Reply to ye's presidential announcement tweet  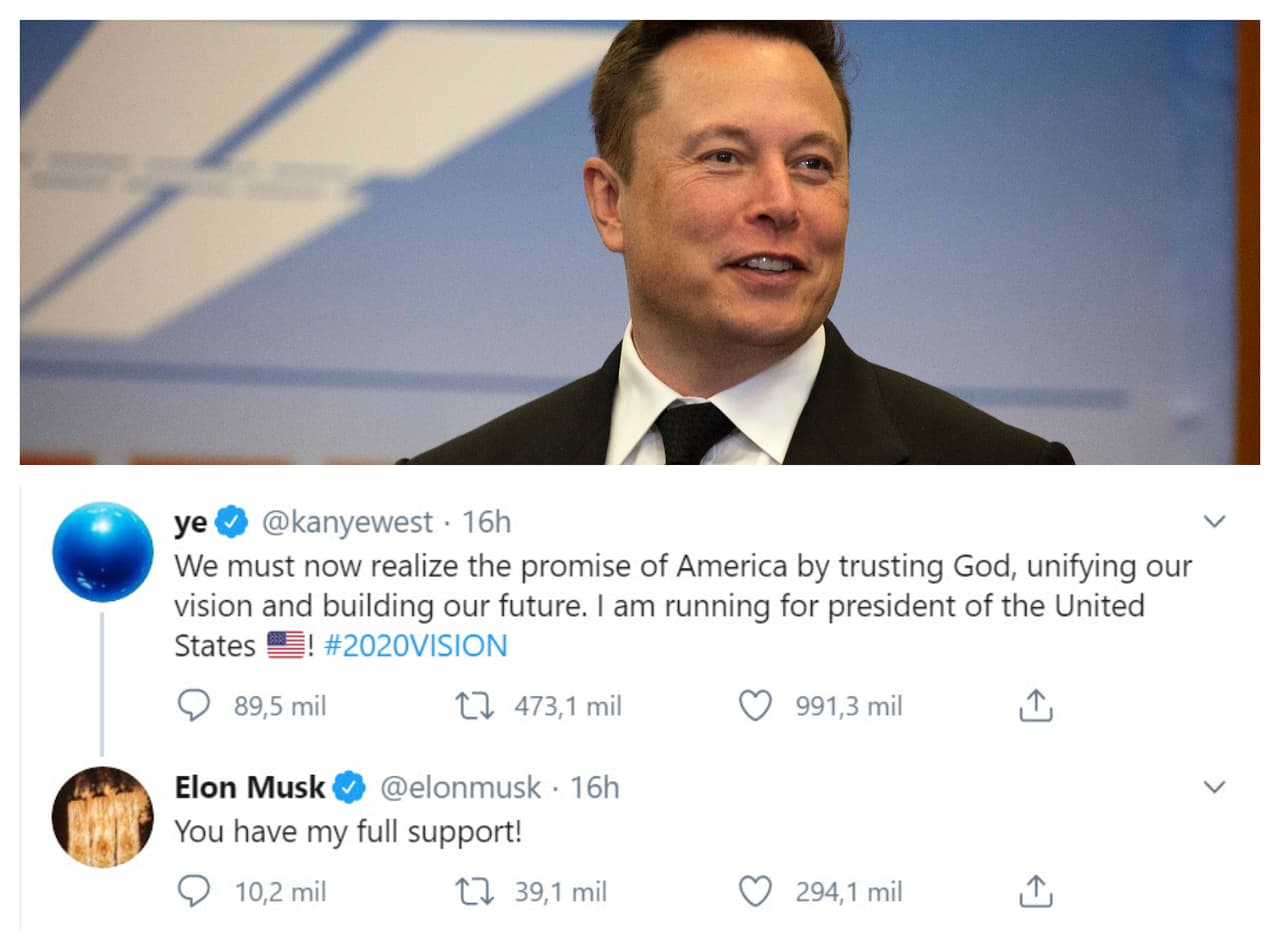(x=195, y=706)
